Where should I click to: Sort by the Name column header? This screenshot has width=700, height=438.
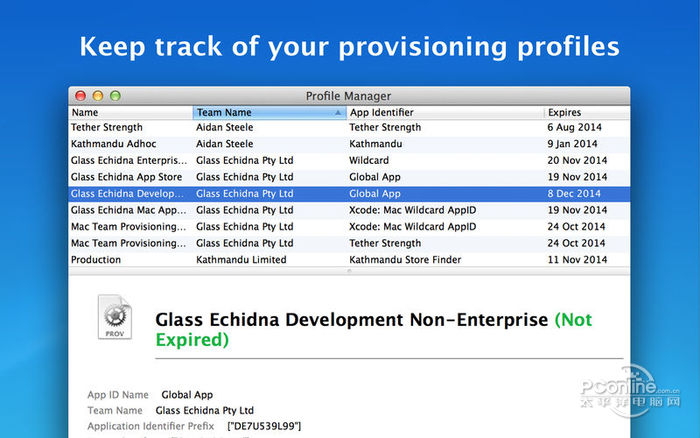(x=130, y=113)
